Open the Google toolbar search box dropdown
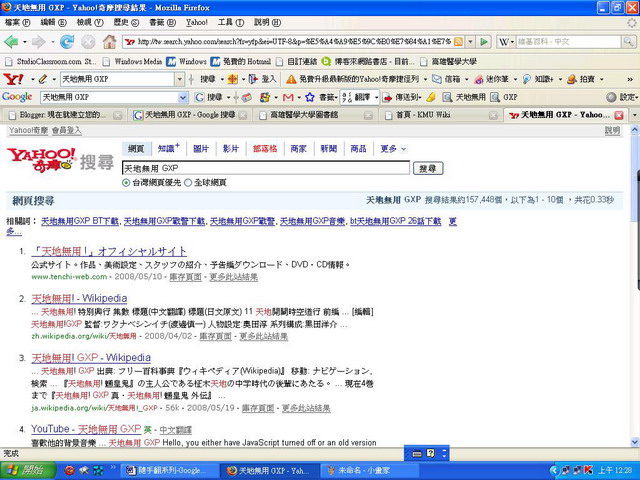Screen dimensions: 640x480 pyautogui.click(x=183, y=97)
